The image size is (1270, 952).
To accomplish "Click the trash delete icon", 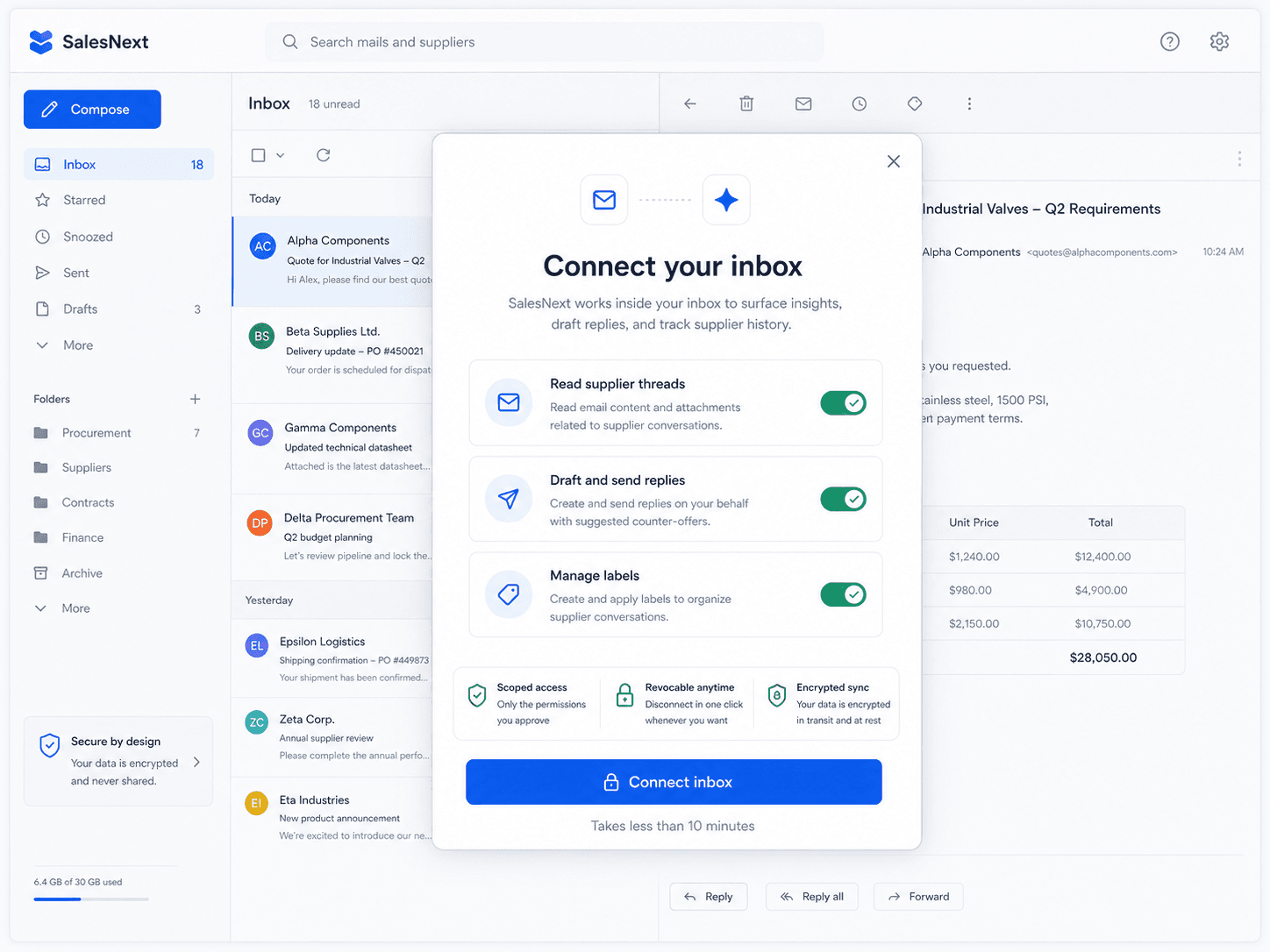I will 746,103.
